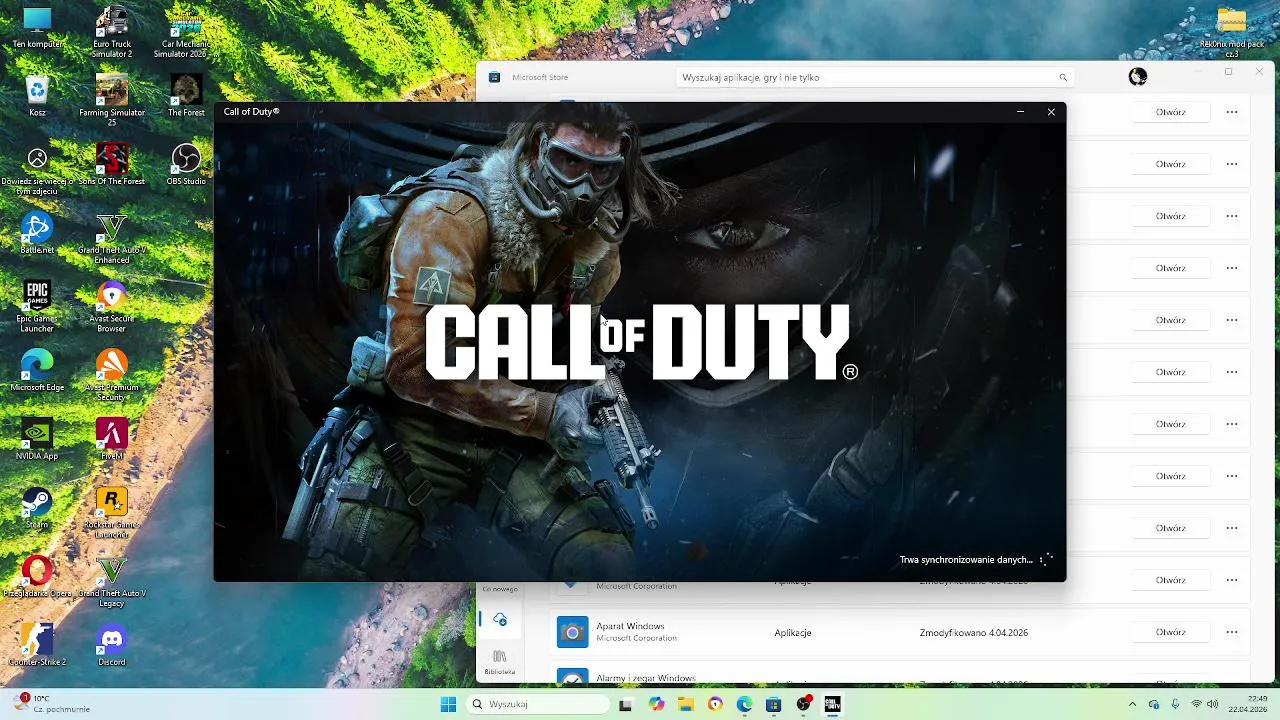Viewport: 1280px width, 720px height.
Task: Click Otwórz for Aparat Windows
Action: pyautogui.click(x=1170, y=632)
